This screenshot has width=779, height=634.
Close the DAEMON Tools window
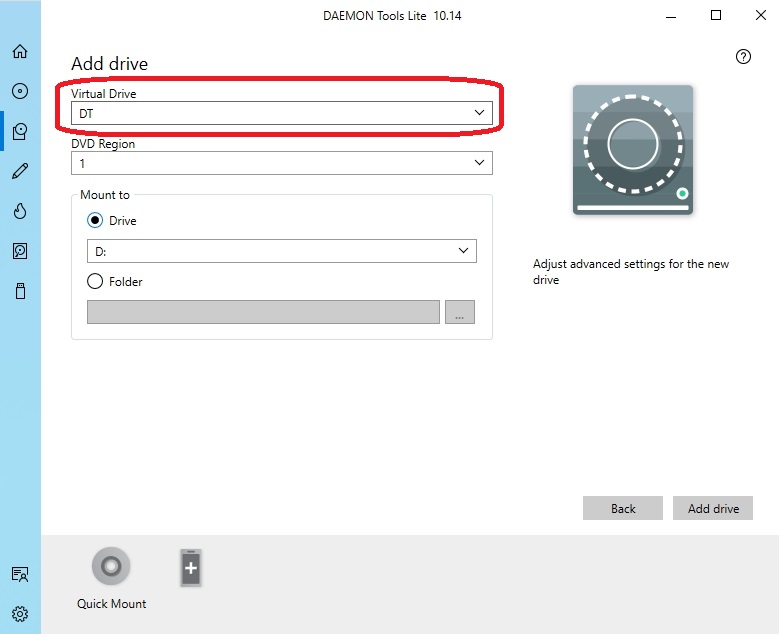click(x=761, y=15)
